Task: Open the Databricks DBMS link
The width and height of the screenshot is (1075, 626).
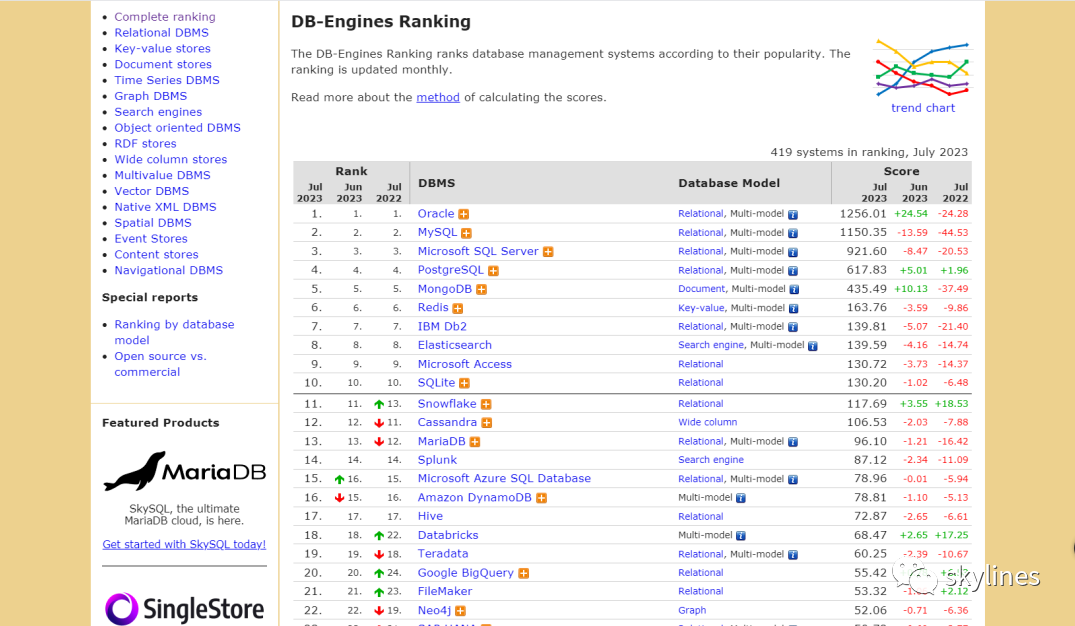Action: (x=448, y=535)
